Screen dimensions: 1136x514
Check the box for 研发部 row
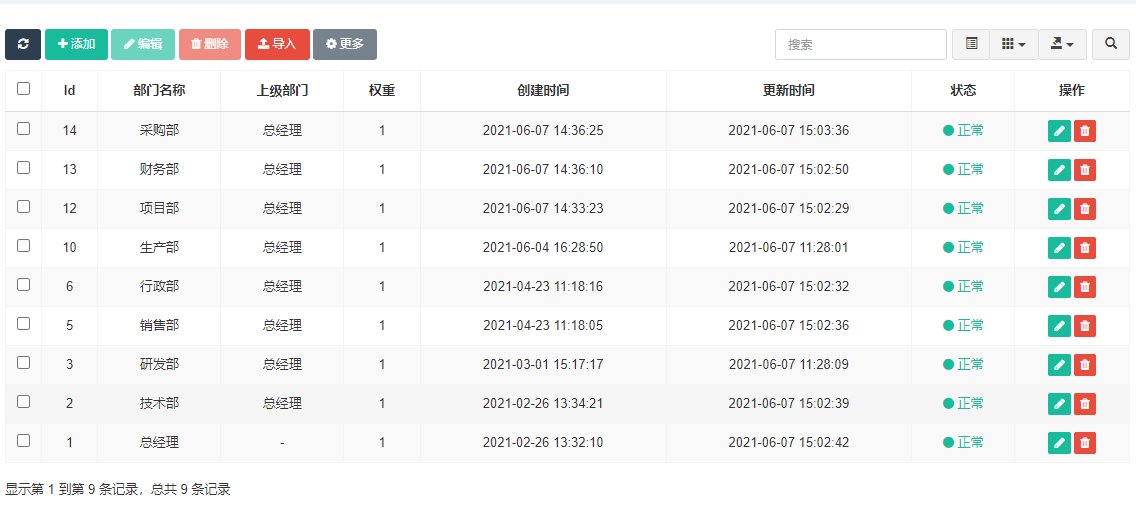pos(23,362)
